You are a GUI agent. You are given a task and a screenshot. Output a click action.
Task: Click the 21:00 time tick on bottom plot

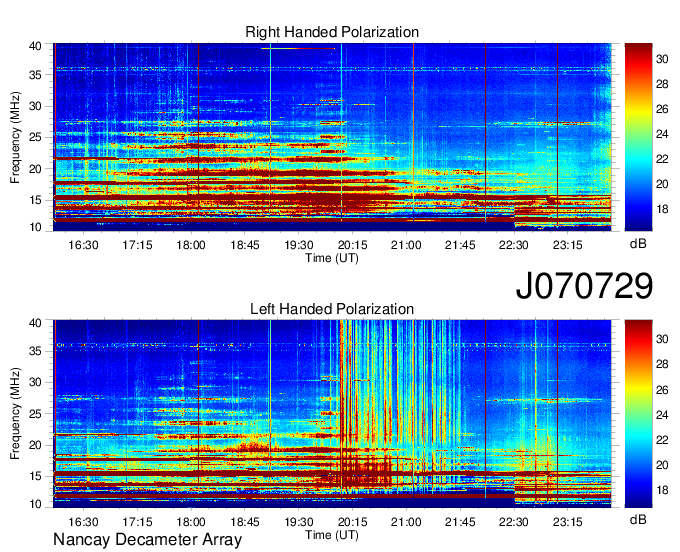(406, 522)
